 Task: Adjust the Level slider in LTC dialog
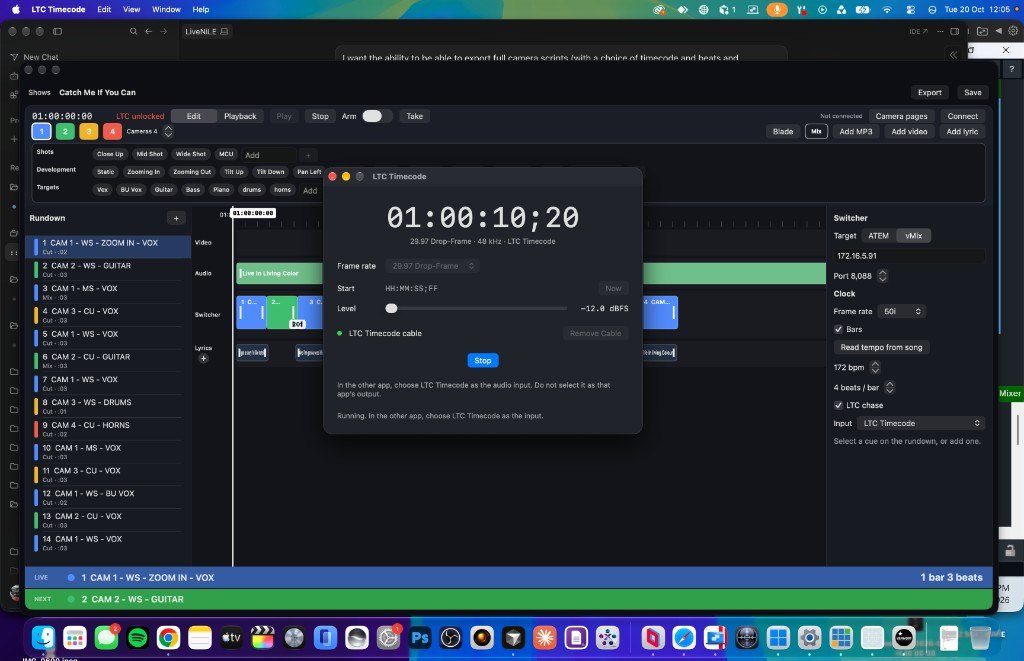391,308
